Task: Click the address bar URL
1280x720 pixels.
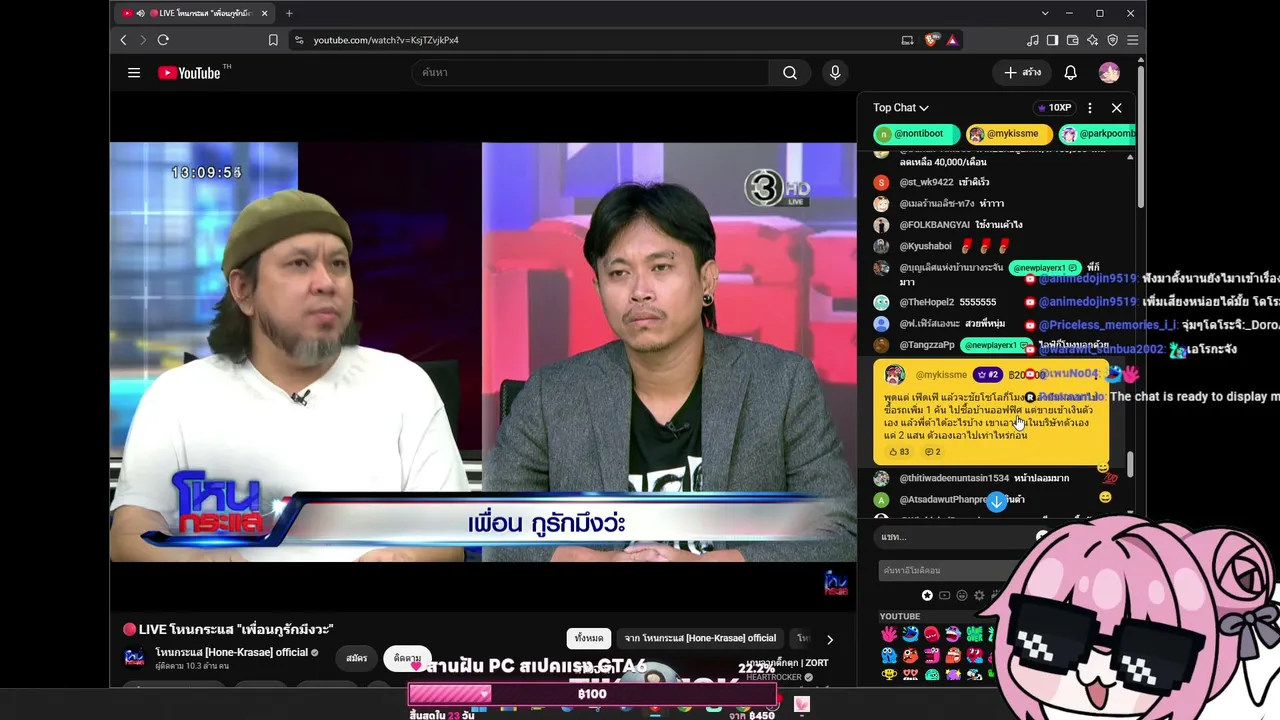Action: tap(386, 40)
